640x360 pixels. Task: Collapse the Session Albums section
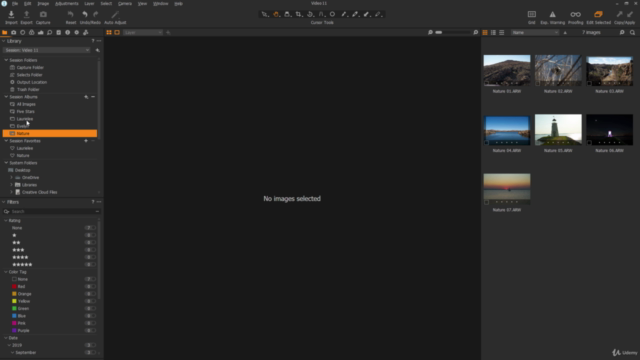tap(6, 97)
